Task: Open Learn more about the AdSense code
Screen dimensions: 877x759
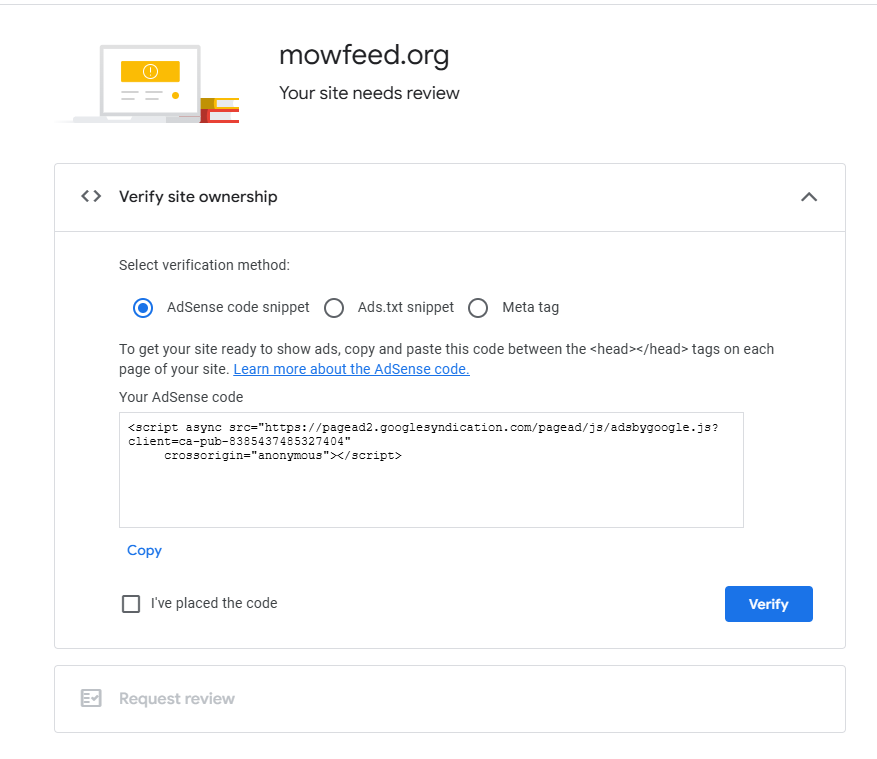Action: (351, 369)
